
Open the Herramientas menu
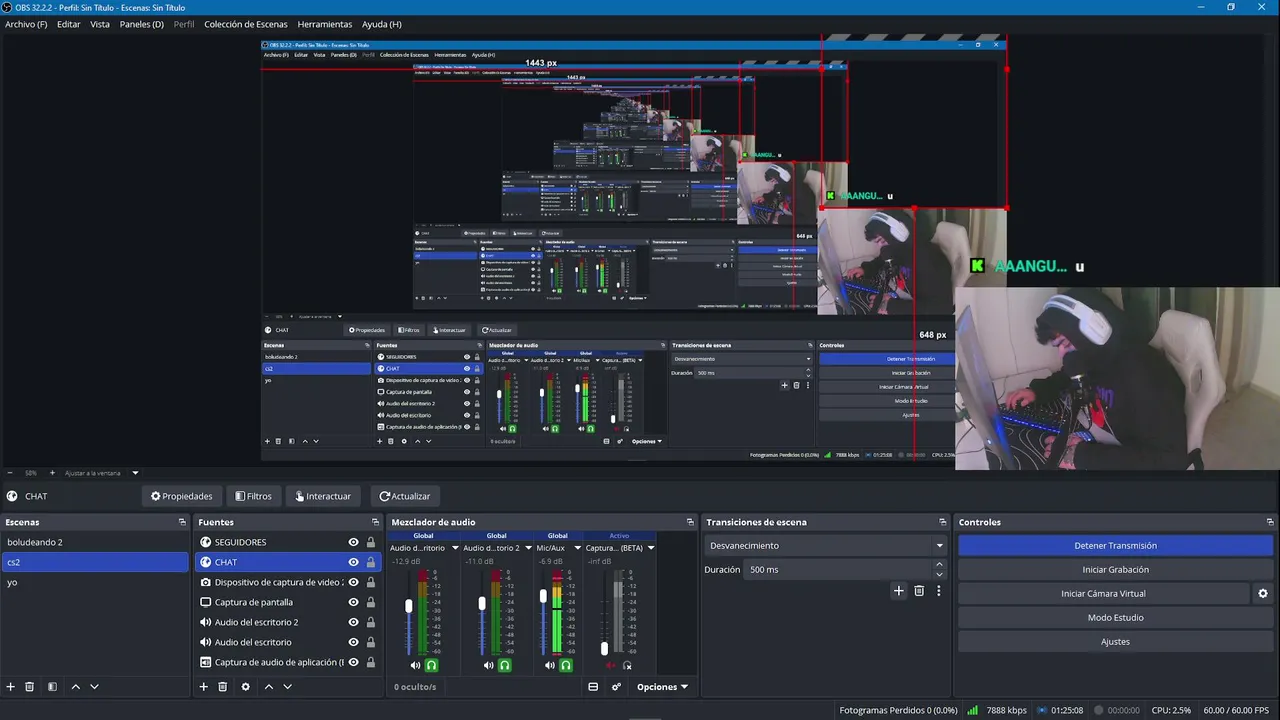pyautogui.click(x=325, y=24)
